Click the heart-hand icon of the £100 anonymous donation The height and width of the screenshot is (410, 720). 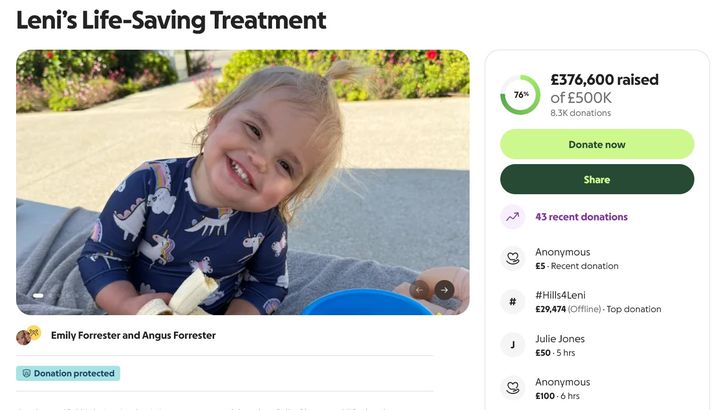tap(513, 389)
